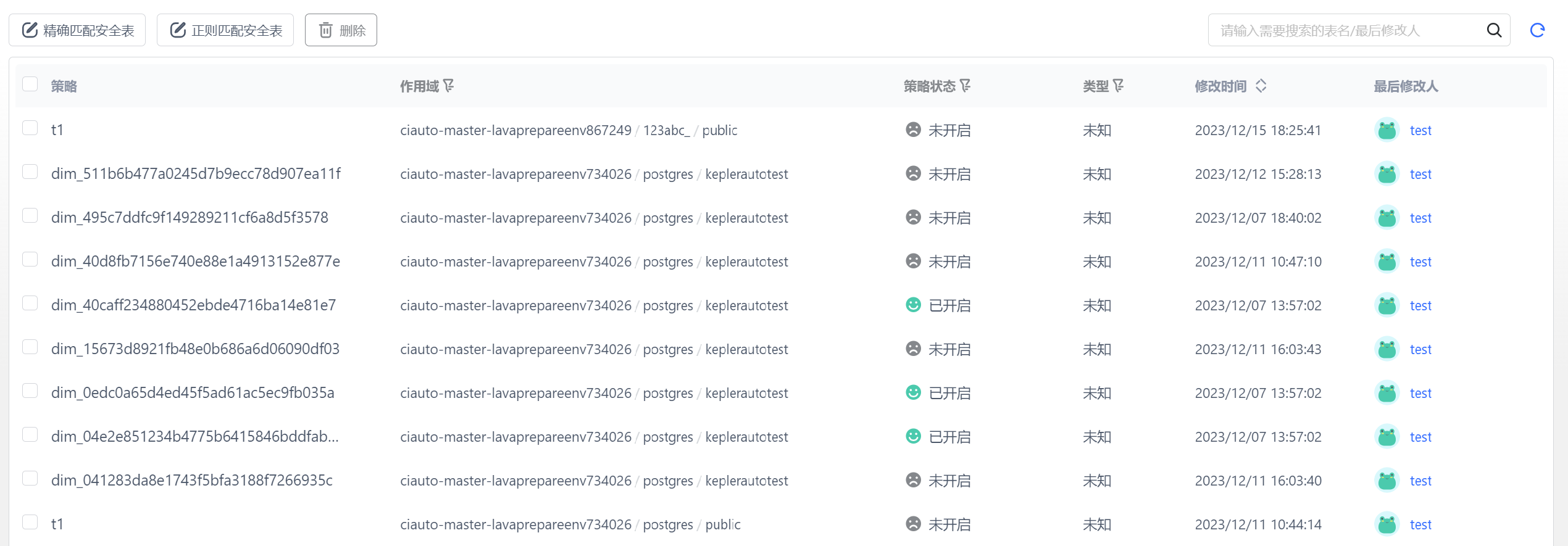Open the test user link for dim_495c7ddfc9f149289211cf6a8d5f3578
1568x546 pixels.
(1420, 218)
